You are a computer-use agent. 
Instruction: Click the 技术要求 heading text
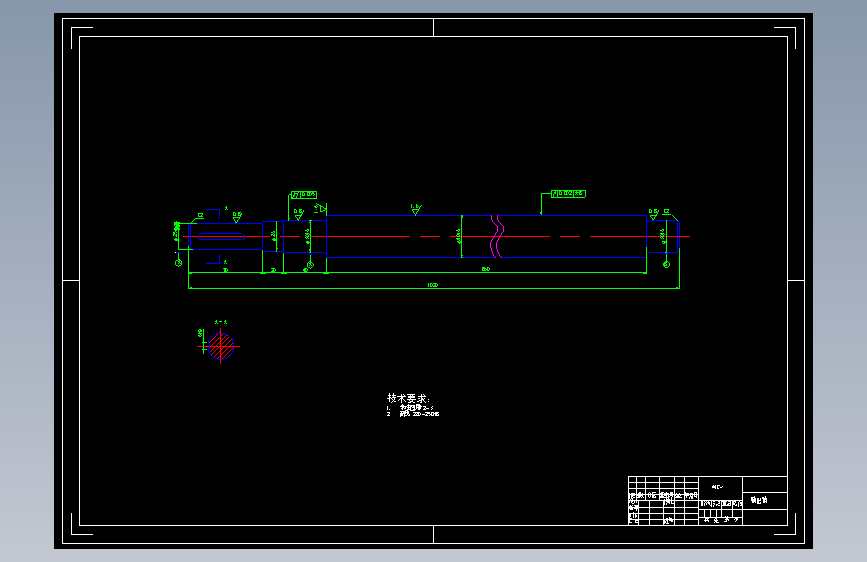coord(408,398)
